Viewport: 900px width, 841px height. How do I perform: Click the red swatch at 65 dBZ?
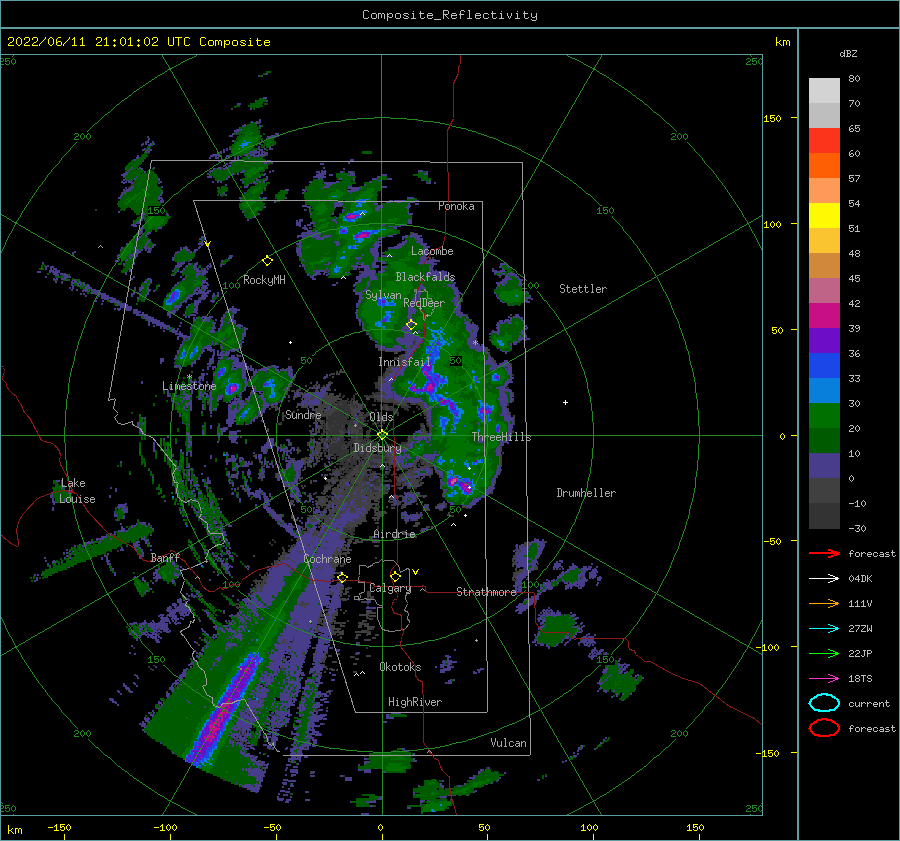click(824, 140)
